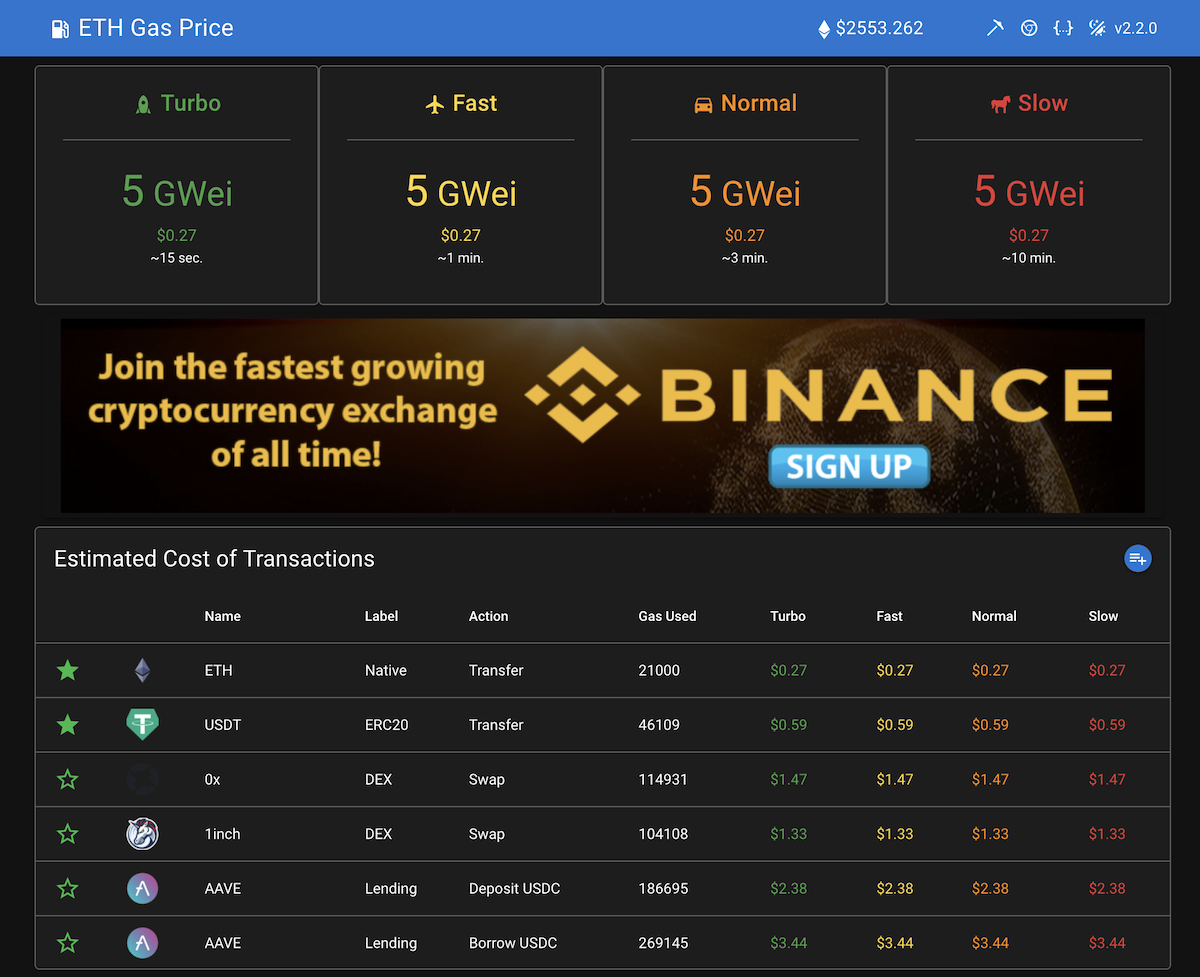1200x977 pixels.
Task: Star the AAVE Borrow USDC row
Action: [67, 943]
